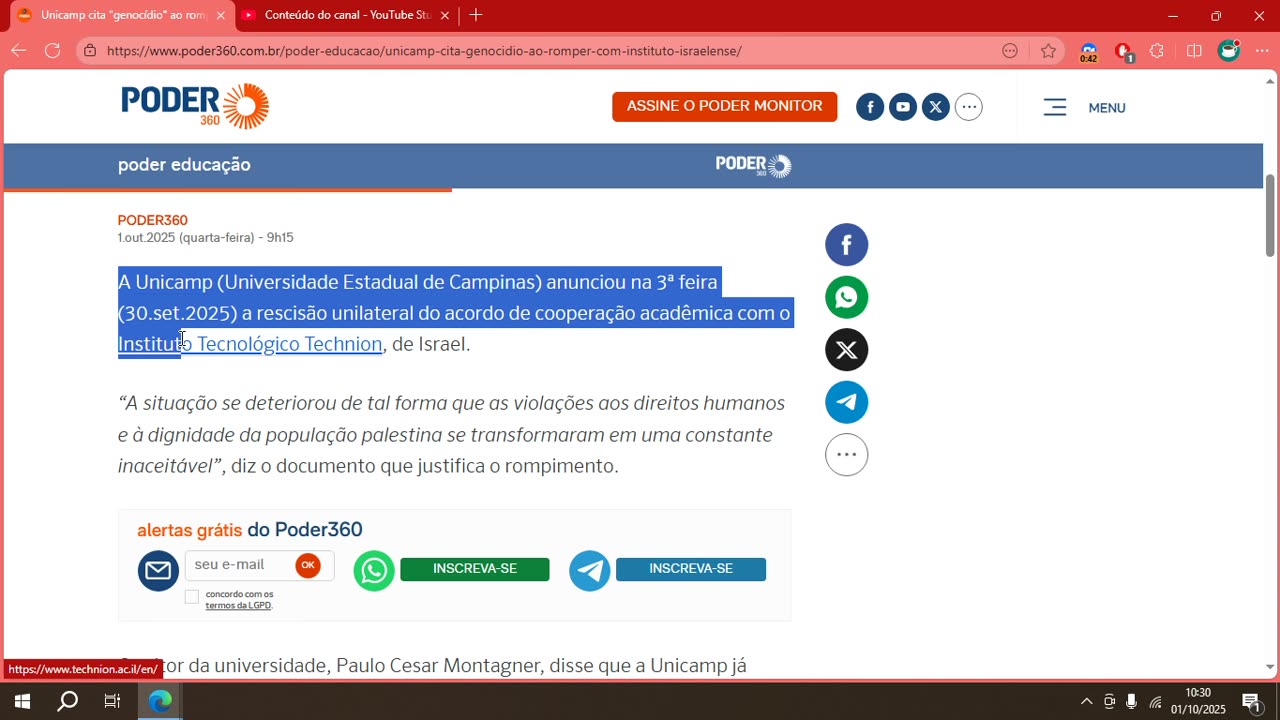
Task: Reload the current page
Action: pos(52,51)
